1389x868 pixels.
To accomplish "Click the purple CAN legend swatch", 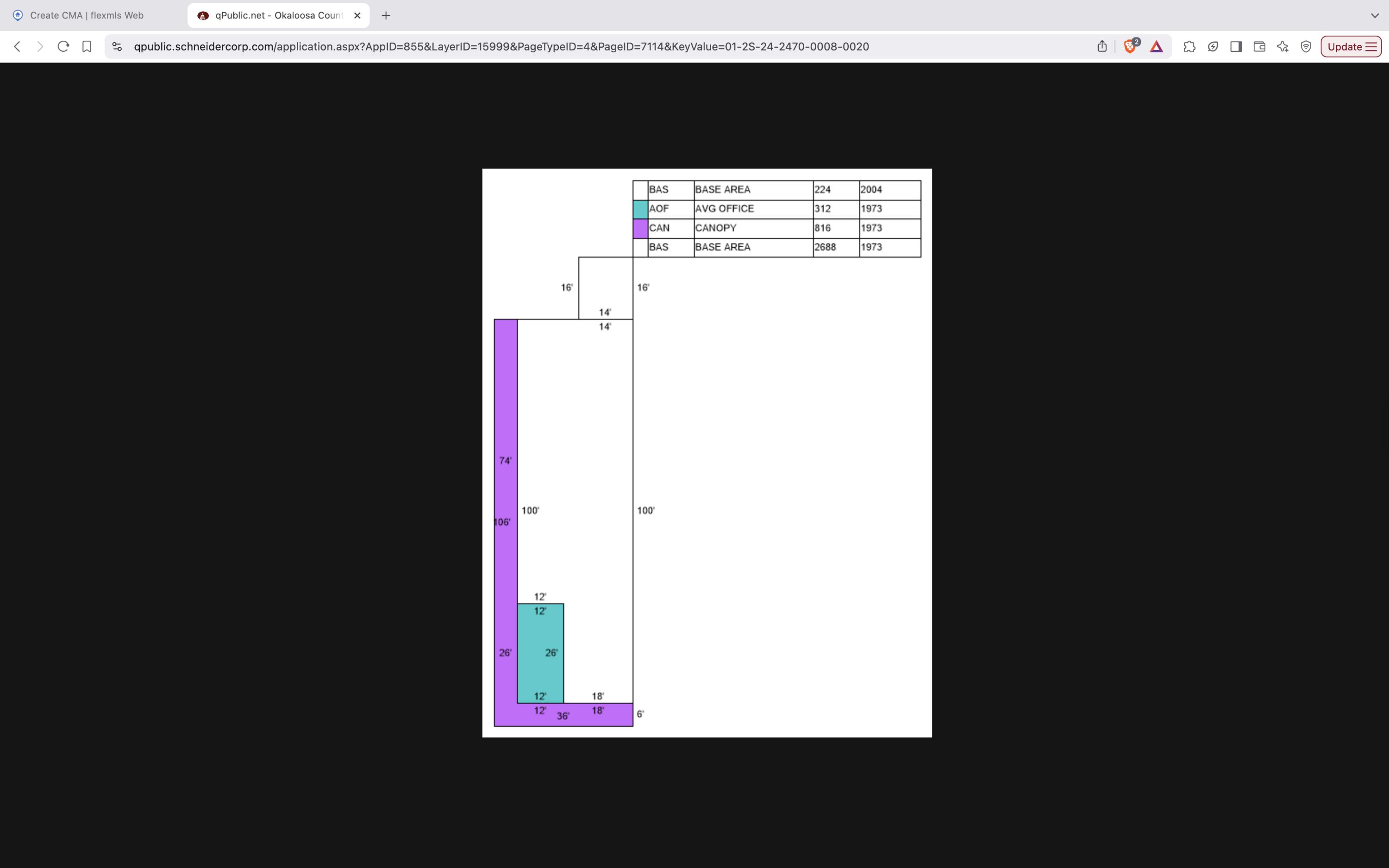I will coord(640,229).
